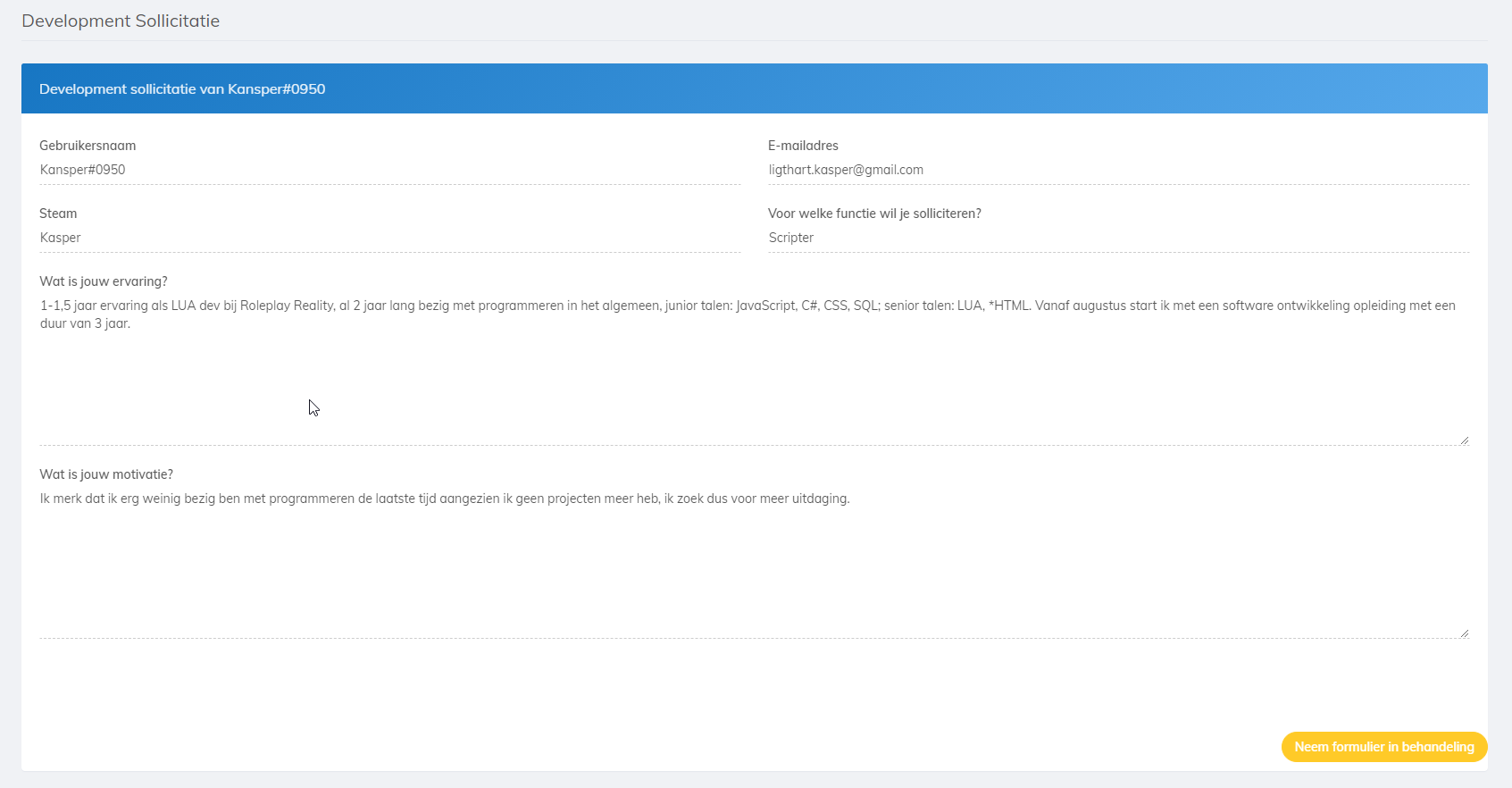Click the function field showing Scripter
The height and width of the screenshot is (788, 1512).
tap(1118, 238)
